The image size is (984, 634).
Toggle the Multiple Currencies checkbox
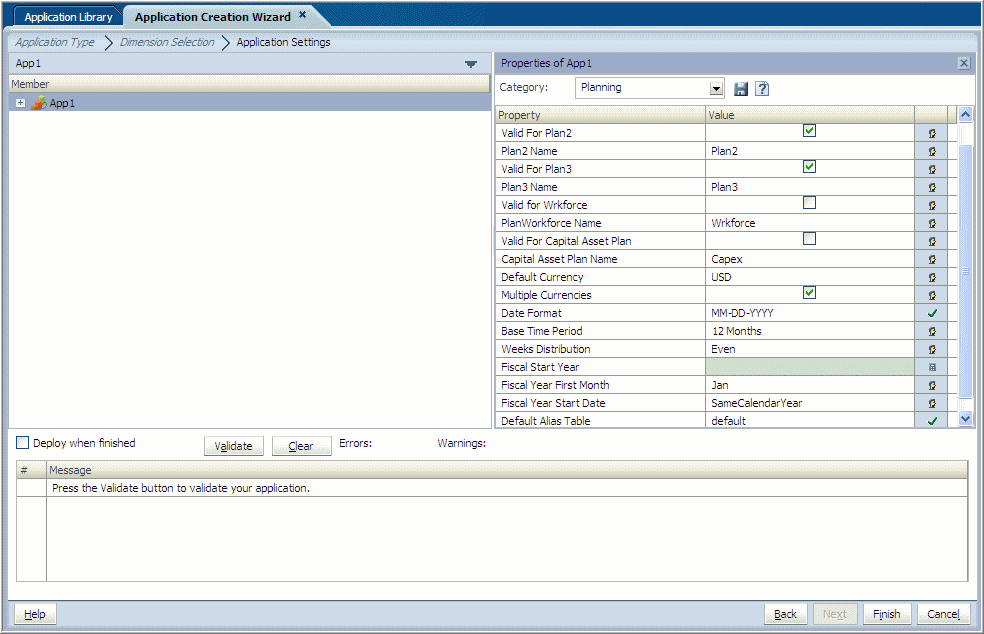click(x=810, y=293)
